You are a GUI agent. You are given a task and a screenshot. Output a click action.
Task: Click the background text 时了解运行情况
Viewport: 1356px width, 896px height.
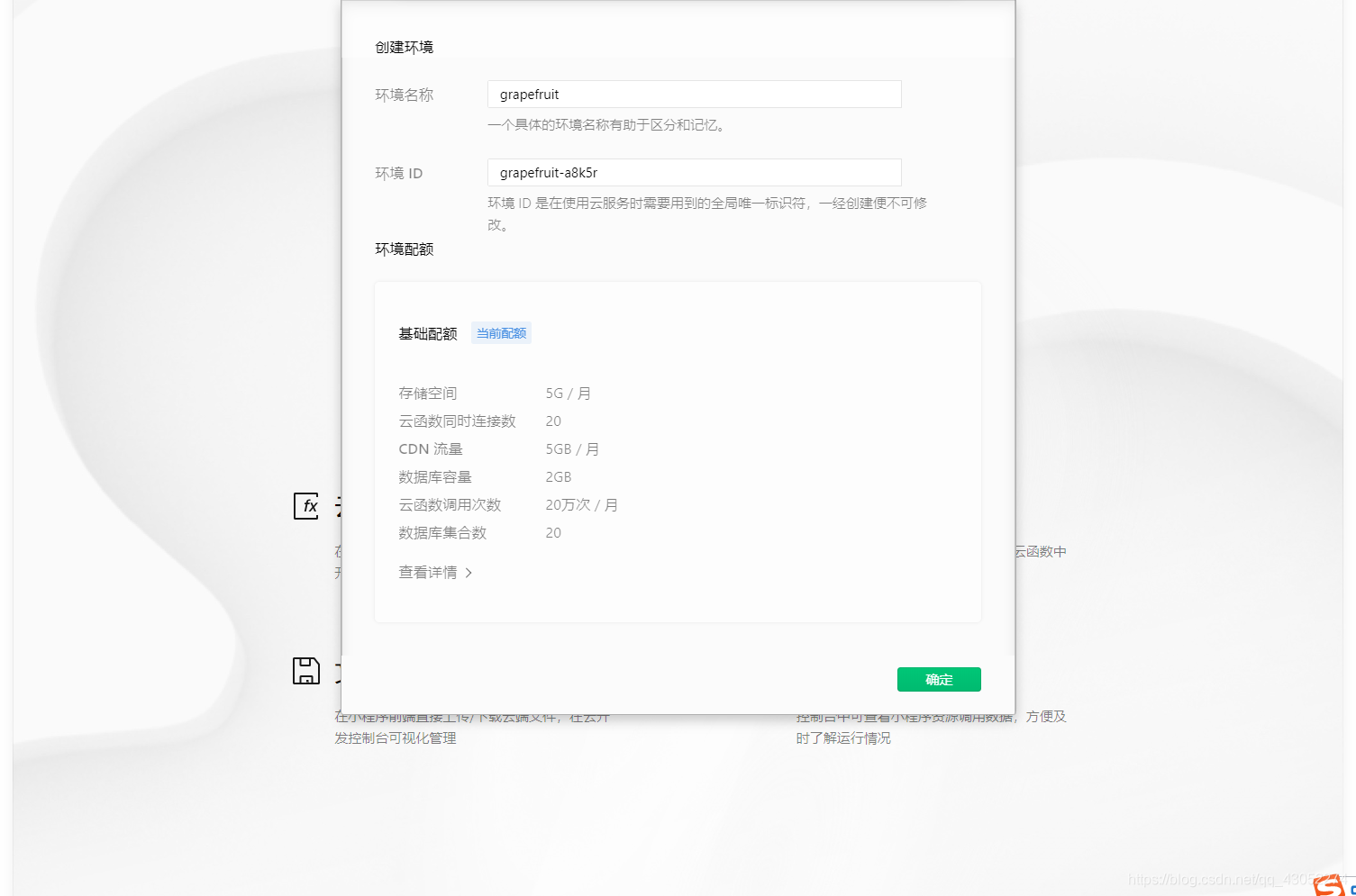coord(843,738)
